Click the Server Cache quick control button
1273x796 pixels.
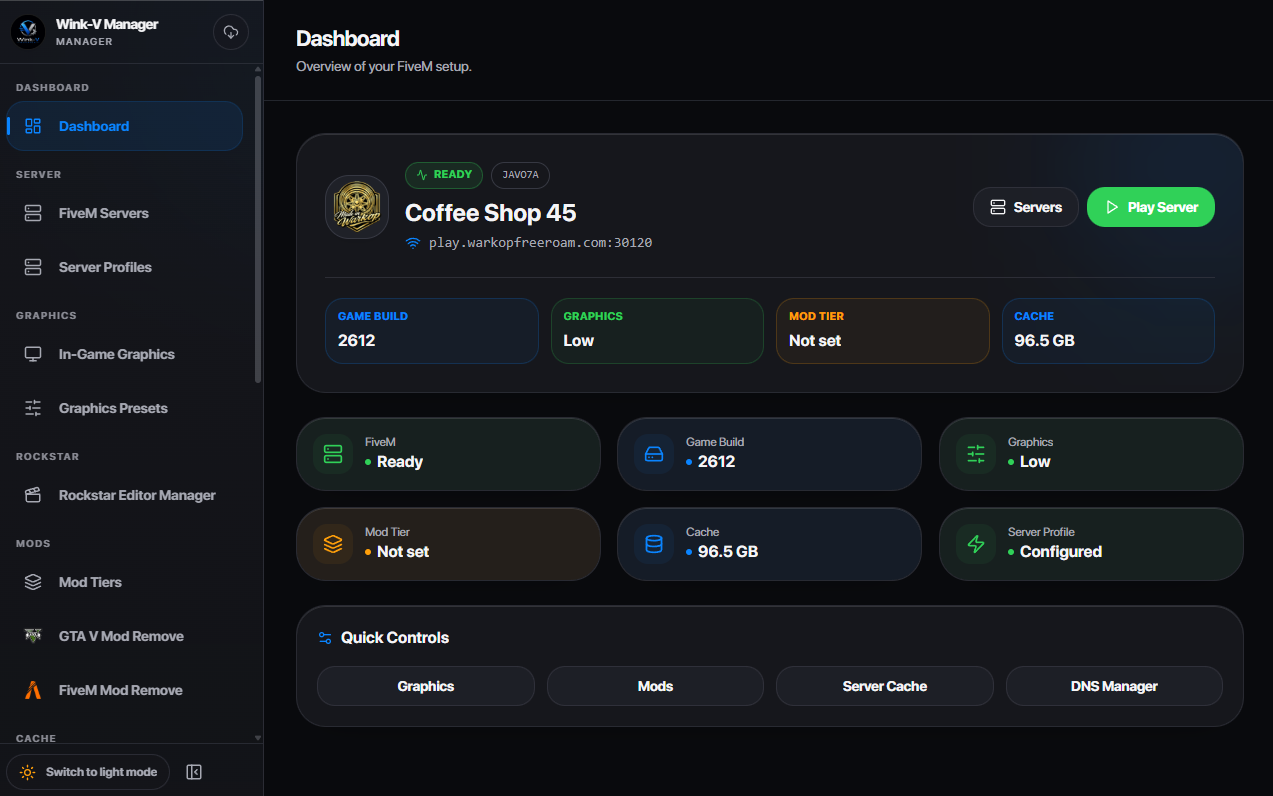(x=885, y=686)
